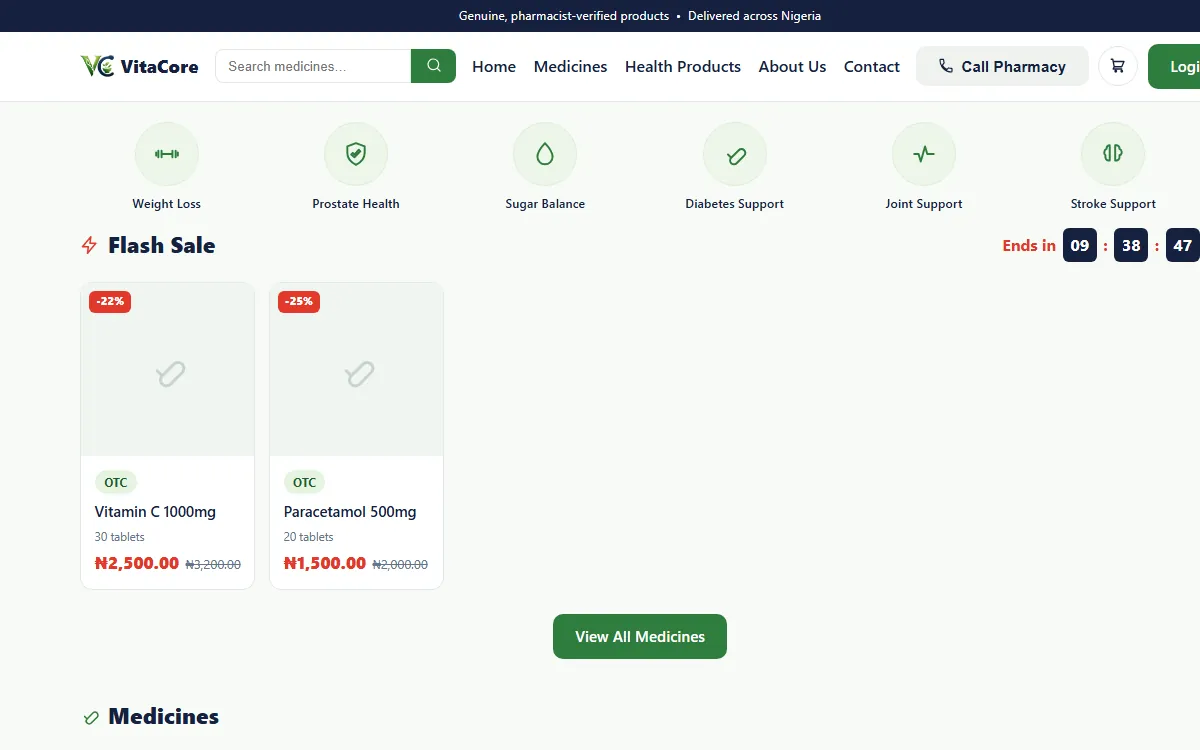1200x750 pixels.
Task: Click the Flash Sale lightning bolt icon
Action: pyautogui.click(x=89, y=246)
